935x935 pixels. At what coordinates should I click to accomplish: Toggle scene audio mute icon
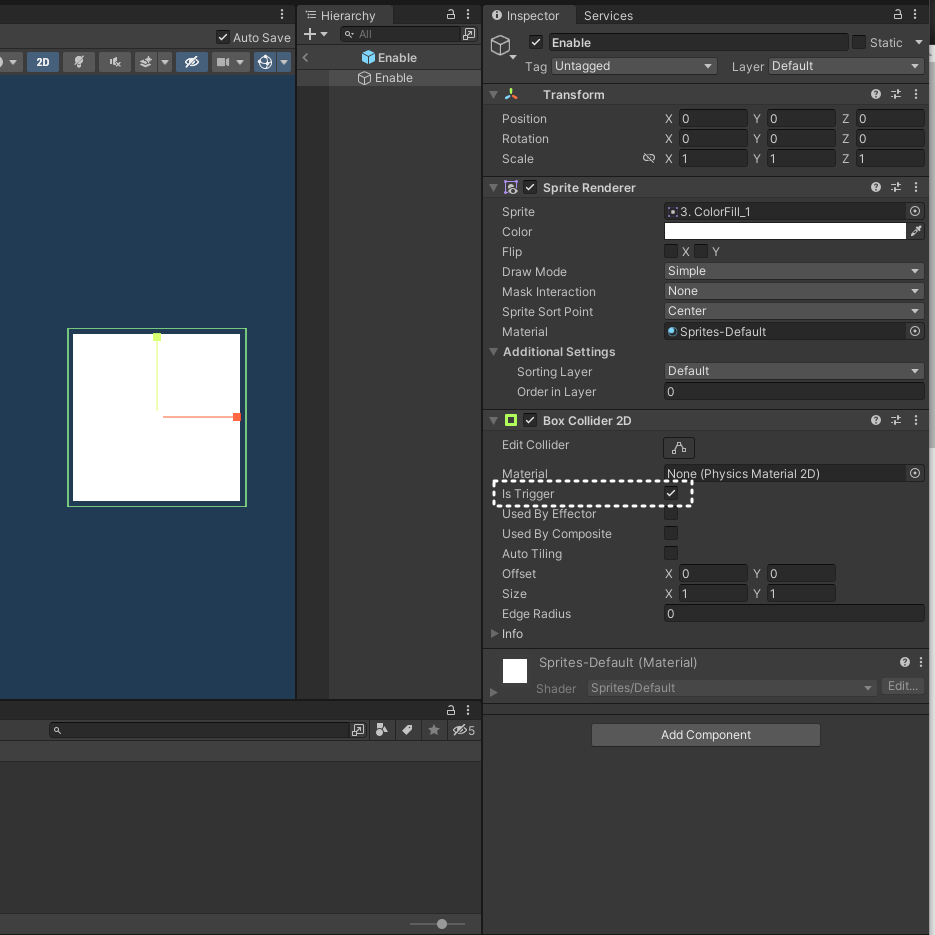click(115, 62)
